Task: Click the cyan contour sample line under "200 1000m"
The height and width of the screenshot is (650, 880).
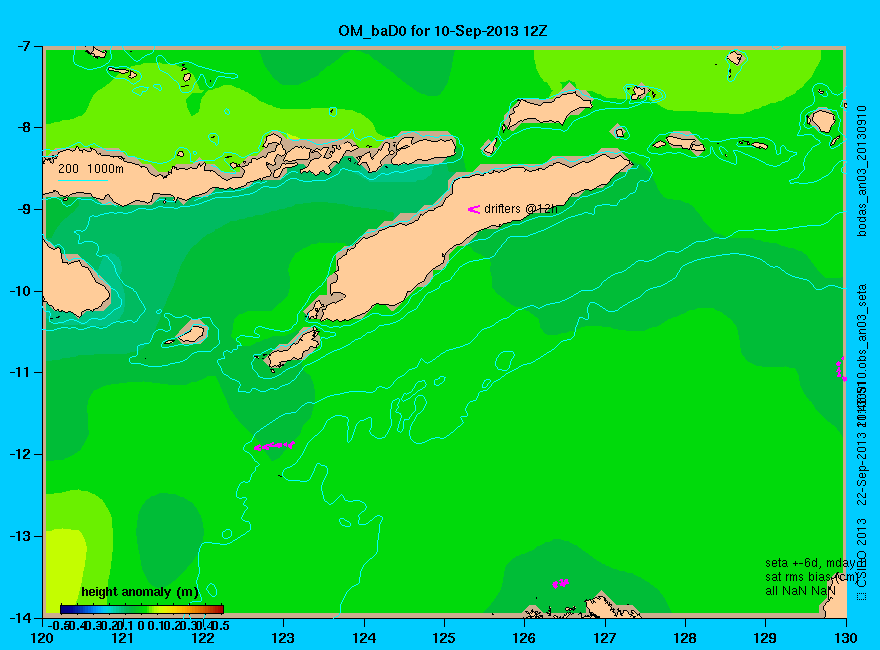Action: pyautogui.click(x=83, y=180)
